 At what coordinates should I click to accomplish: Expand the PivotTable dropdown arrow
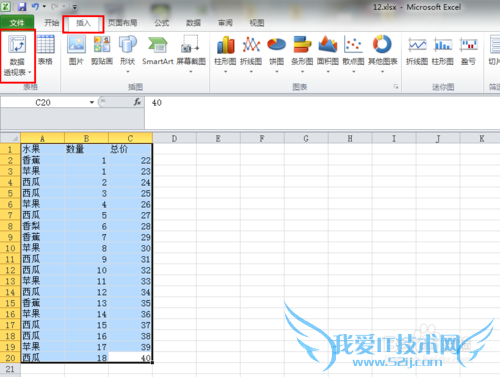click(30, 72)
